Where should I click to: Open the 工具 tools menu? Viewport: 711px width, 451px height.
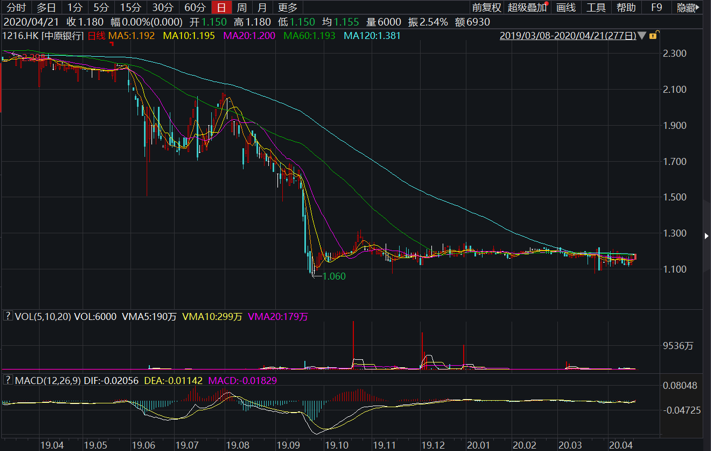[596, 8]
